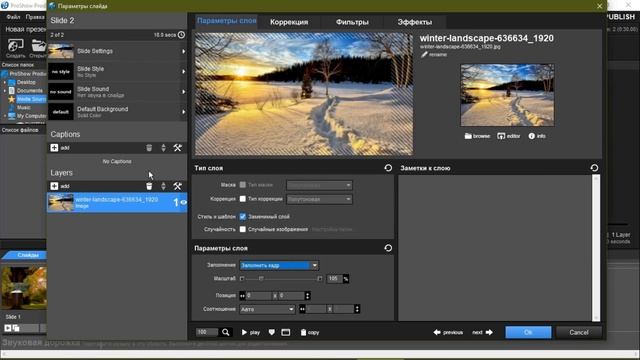Switch to Коррекция tab
Screen dimensions: 640x360
coord(289,22)
